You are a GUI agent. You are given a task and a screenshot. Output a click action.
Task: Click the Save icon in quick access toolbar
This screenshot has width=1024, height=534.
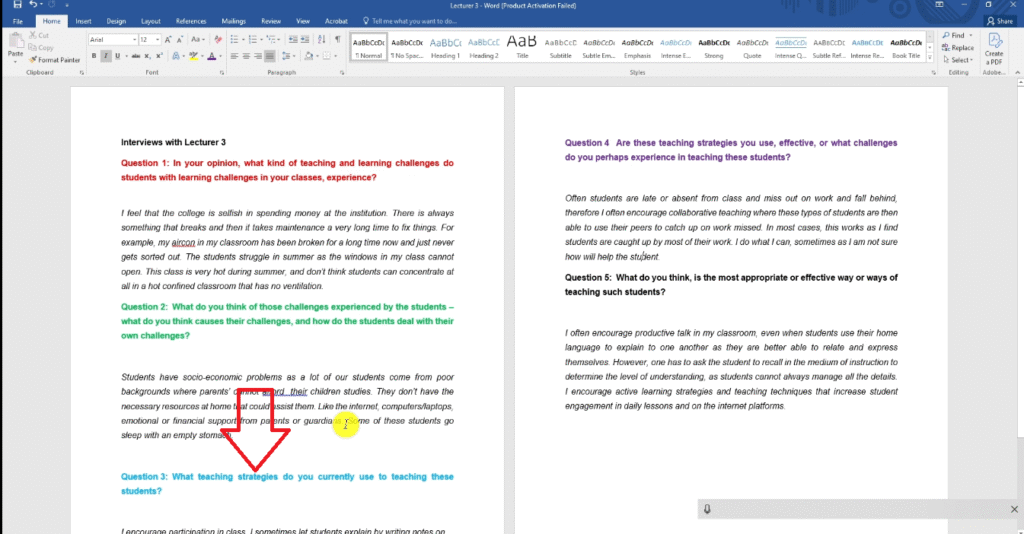click(17, 5)
